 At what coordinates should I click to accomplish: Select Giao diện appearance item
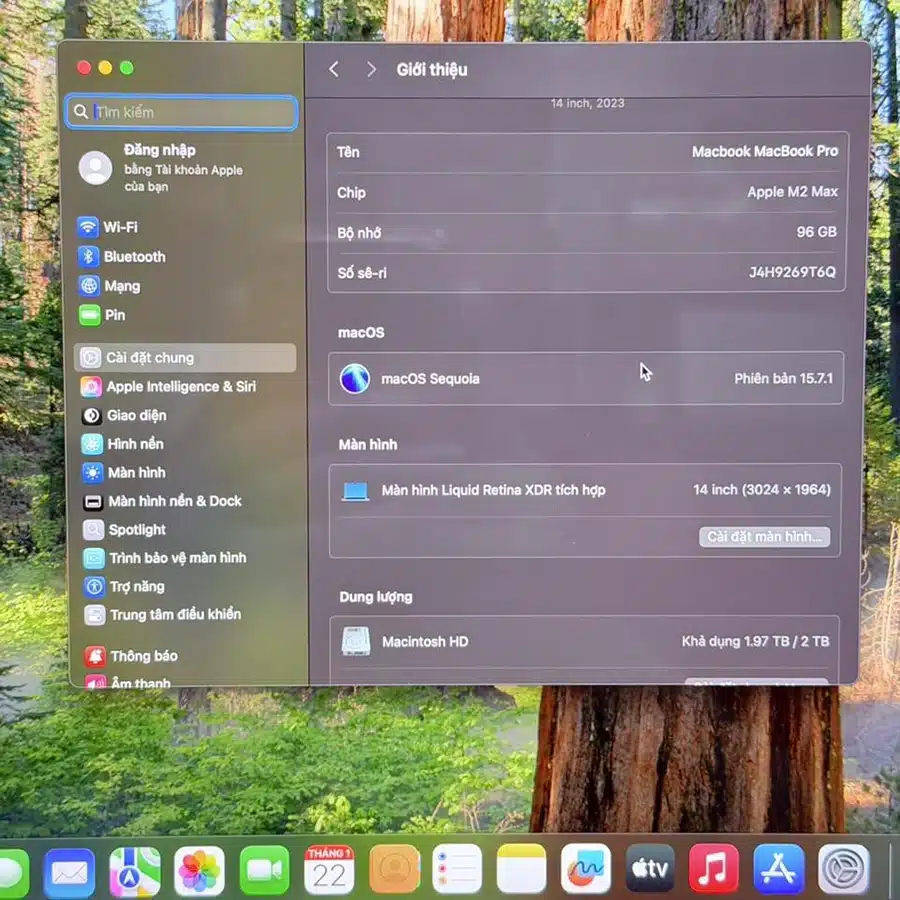tap(137, 415)
